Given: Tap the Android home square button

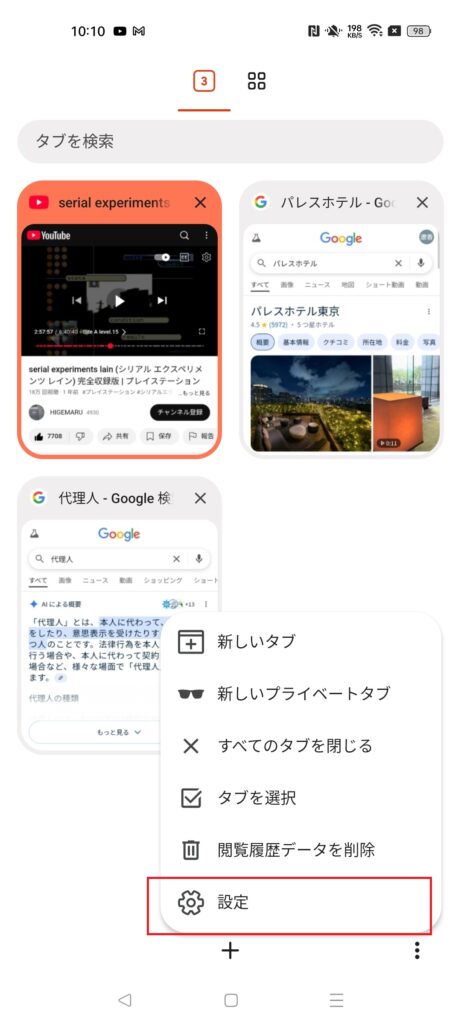Looking at the screenshot, I should (230, 1000).
